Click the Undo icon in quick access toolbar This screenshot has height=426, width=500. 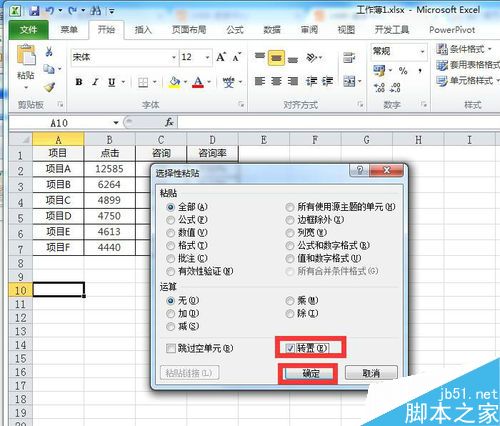coord(50,11)
